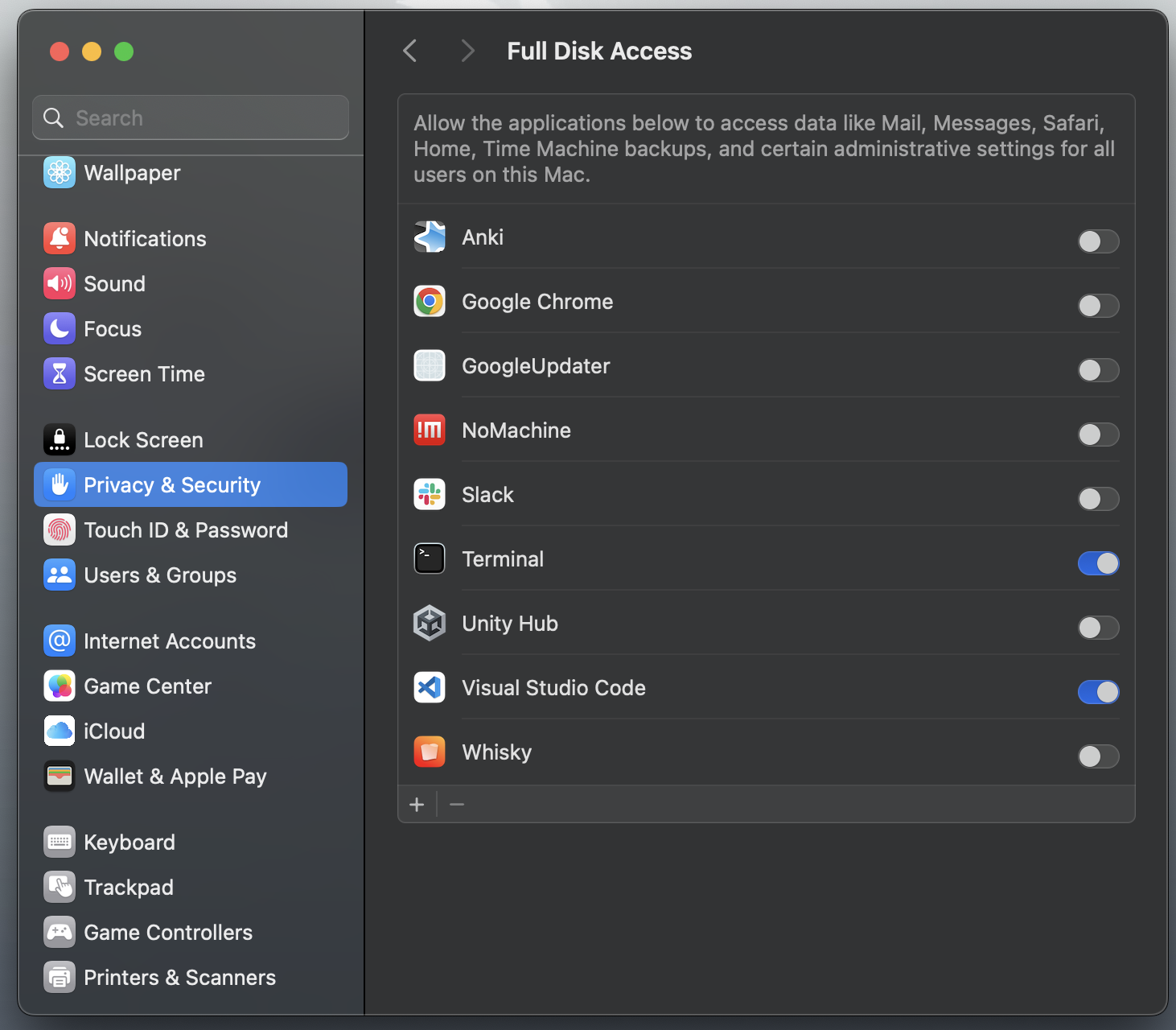Click the Wallpaper flower icon
This screenshot has height=1030, width=1176.
pos(60,172)
